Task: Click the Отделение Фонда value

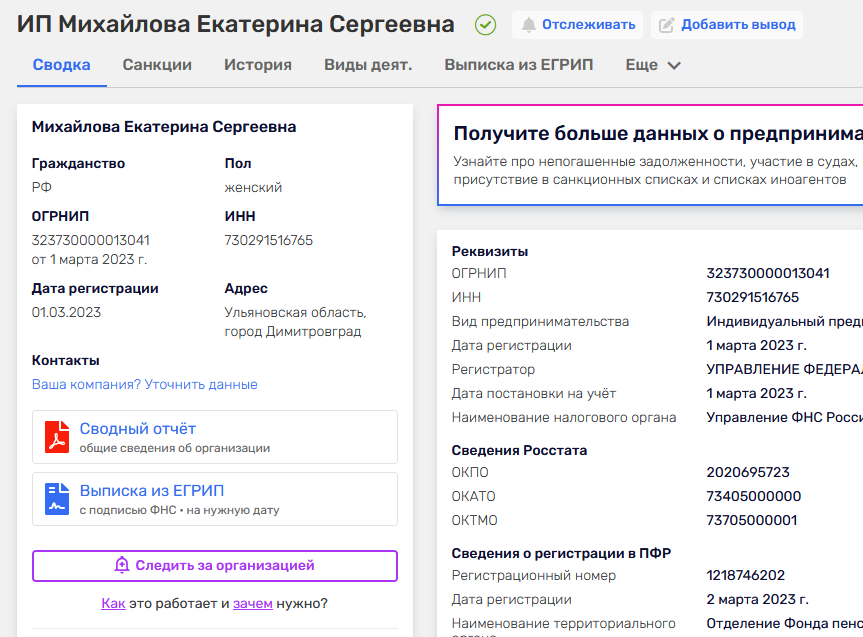Action: click(x=784, y=623)
